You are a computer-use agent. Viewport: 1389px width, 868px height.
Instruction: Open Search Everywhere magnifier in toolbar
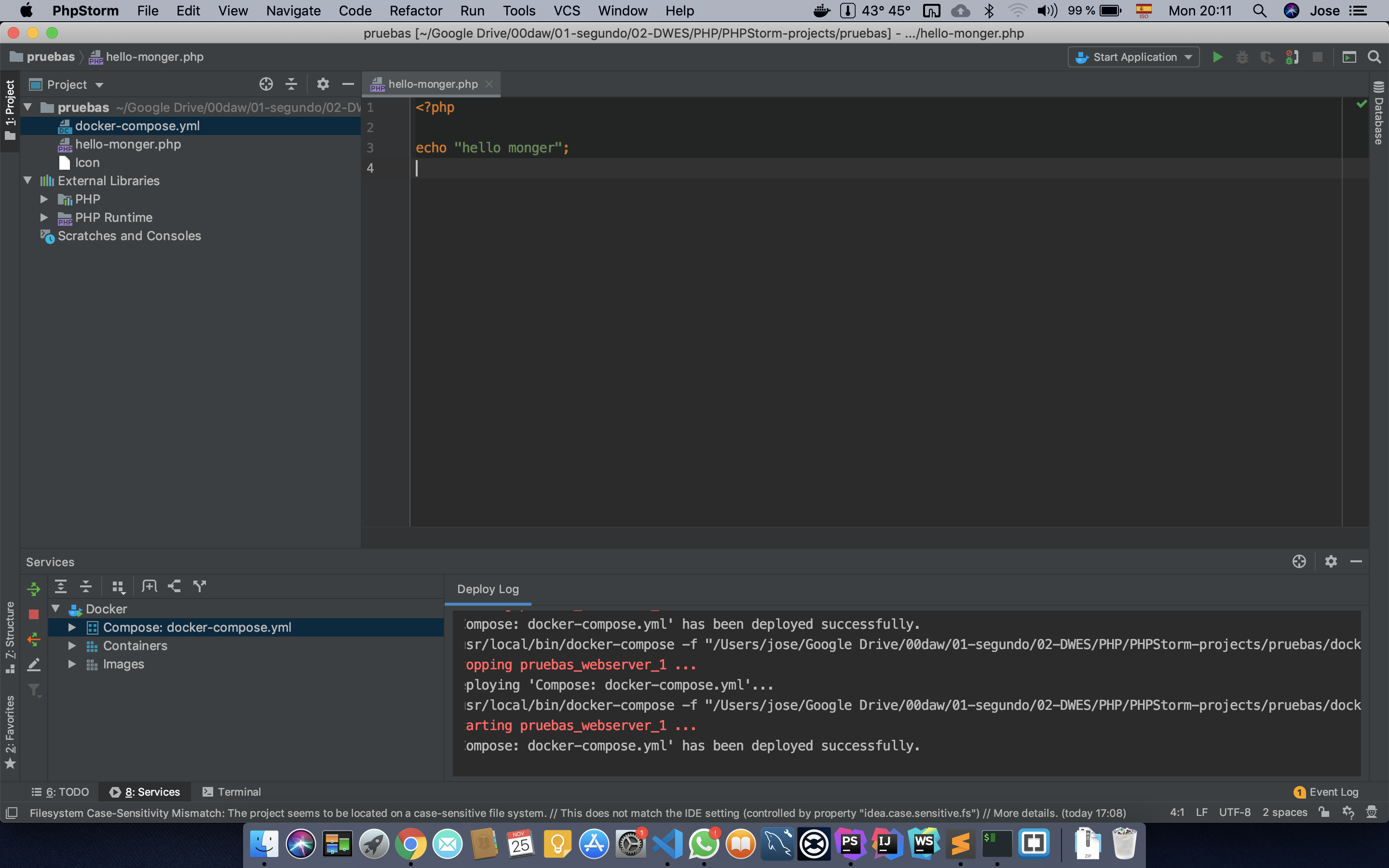[1374, 57]
